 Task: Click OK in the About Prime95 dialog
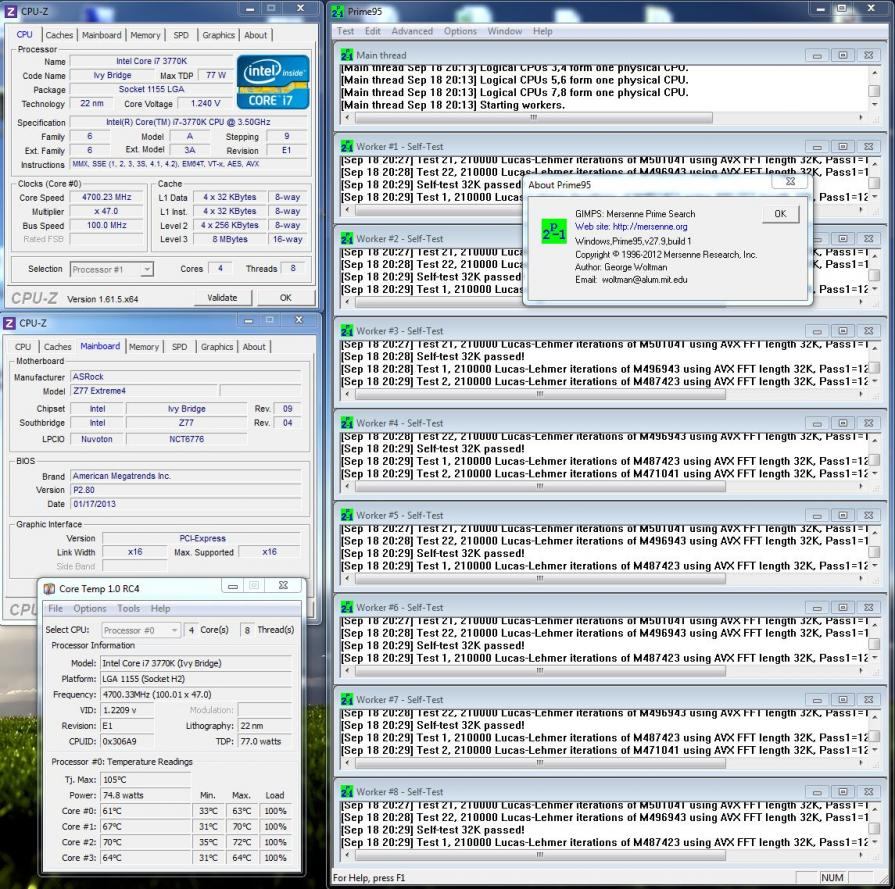(780, 214)
